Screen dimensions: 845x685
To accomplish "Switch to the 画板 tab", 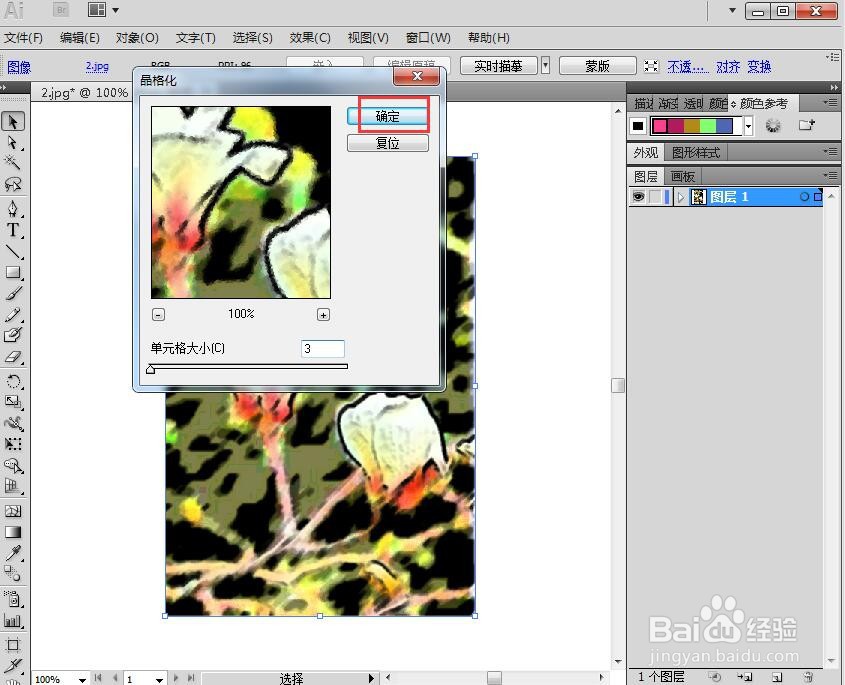I will click(x=683, y=176).
